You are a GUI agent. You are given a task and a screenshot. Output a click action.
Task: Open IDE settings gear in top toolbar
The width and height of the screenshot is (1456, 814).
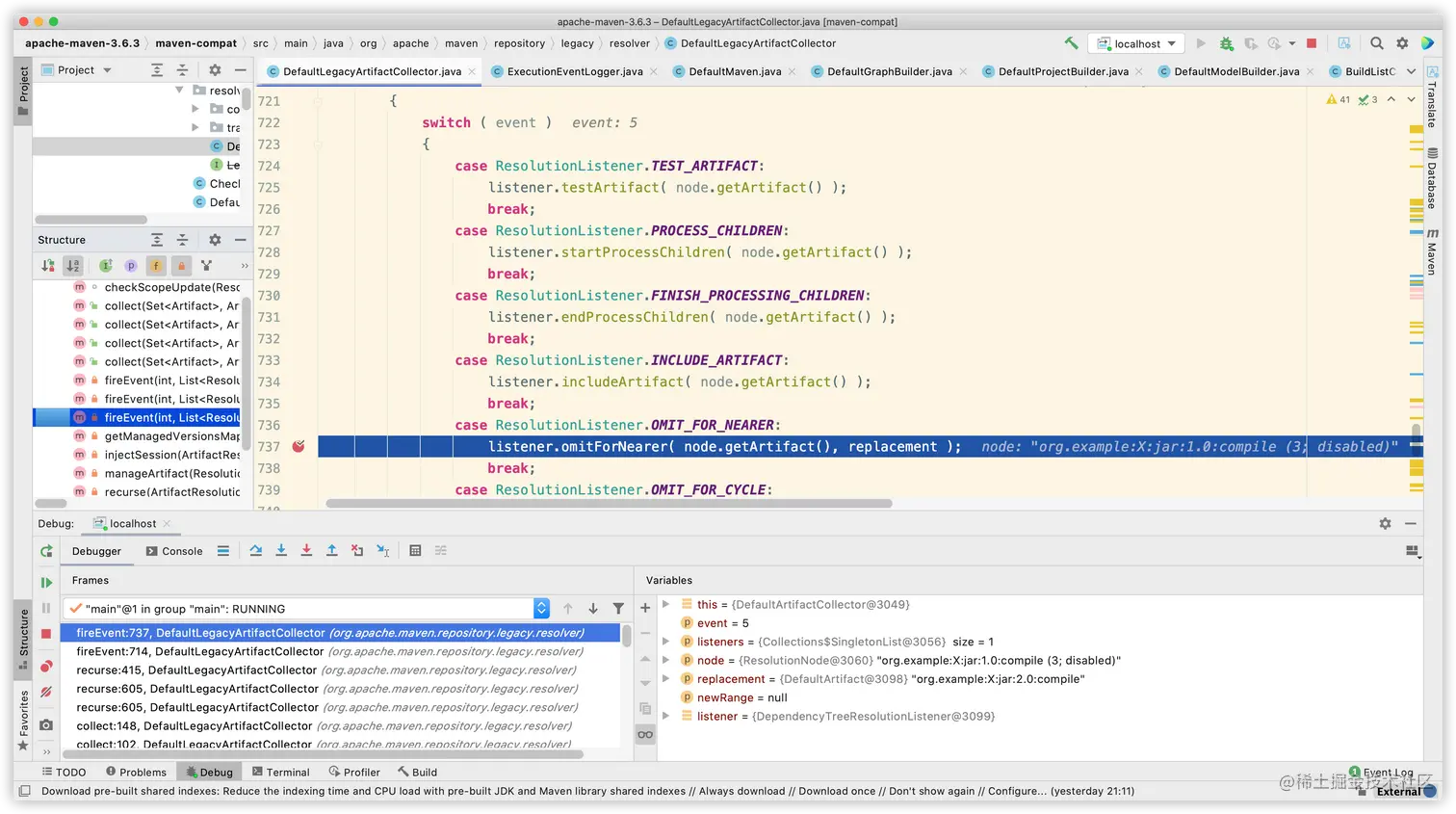coord(1402,43)
